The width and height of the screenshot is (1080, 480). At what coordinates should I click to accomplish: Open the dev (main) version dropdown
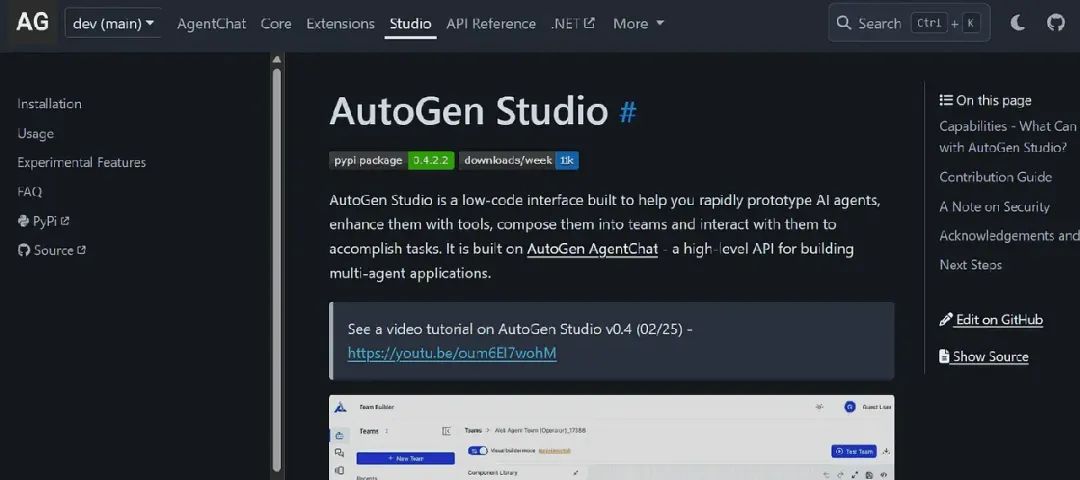click(x=113, y=23)
